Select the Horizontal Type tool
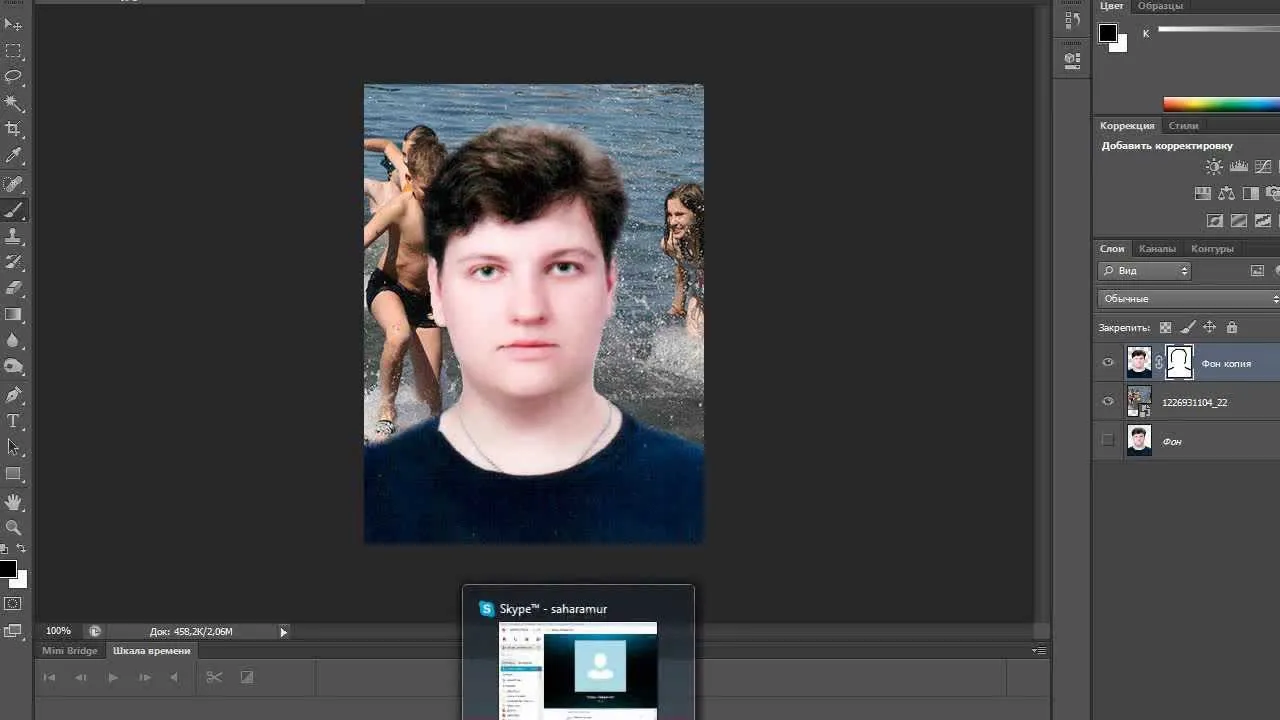1280x720 pixels. coord(14,421)
